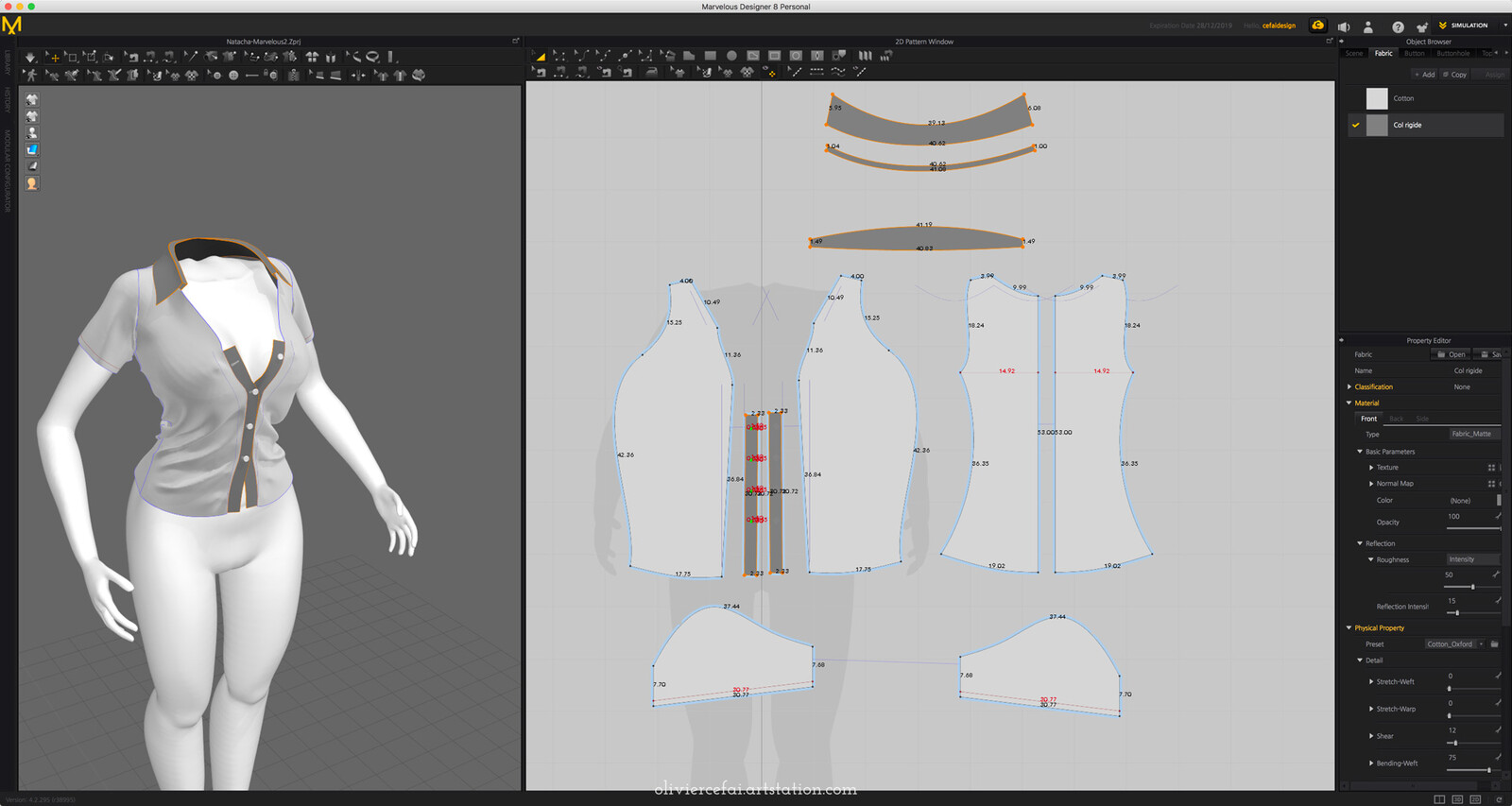This screenshot has height=806, width=1512.
Task: Click the yellow Show 2D Sewing toggle icon
Action: [x=771, y=73]
